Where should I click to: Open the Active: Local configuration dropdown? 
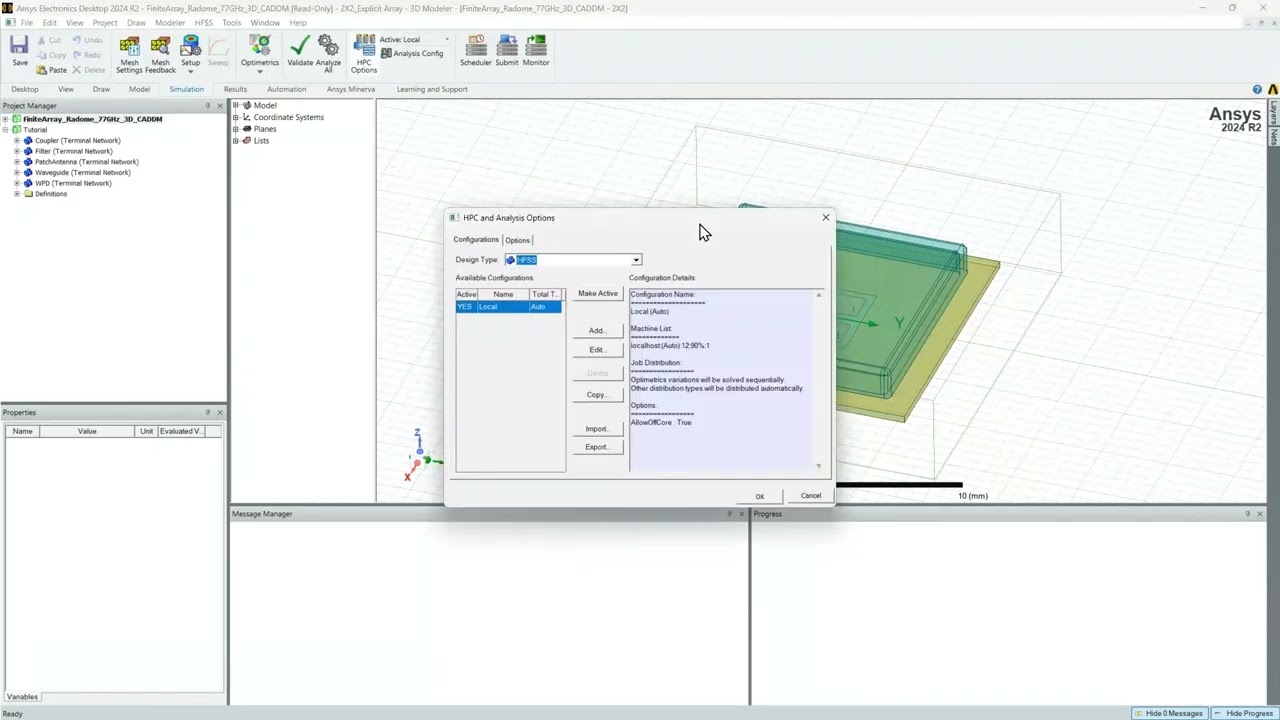click(x=447, y=40)
